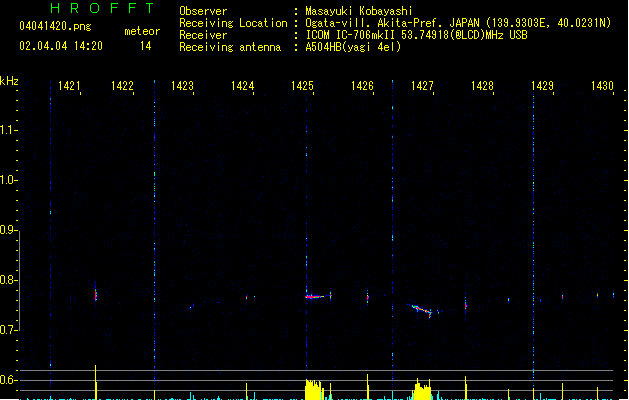Click the 1428 time axis marker
This screenshot has height=400, width=629.
pos(482,86)
